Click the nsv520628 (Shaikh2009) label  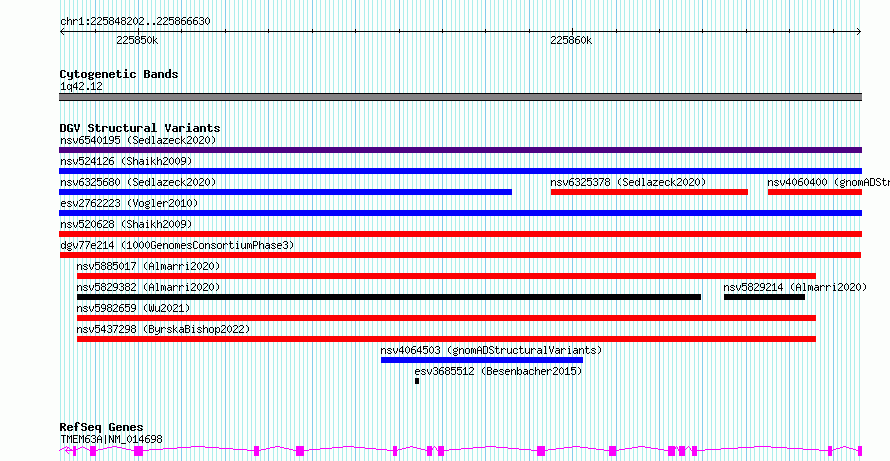coord(126,224)
